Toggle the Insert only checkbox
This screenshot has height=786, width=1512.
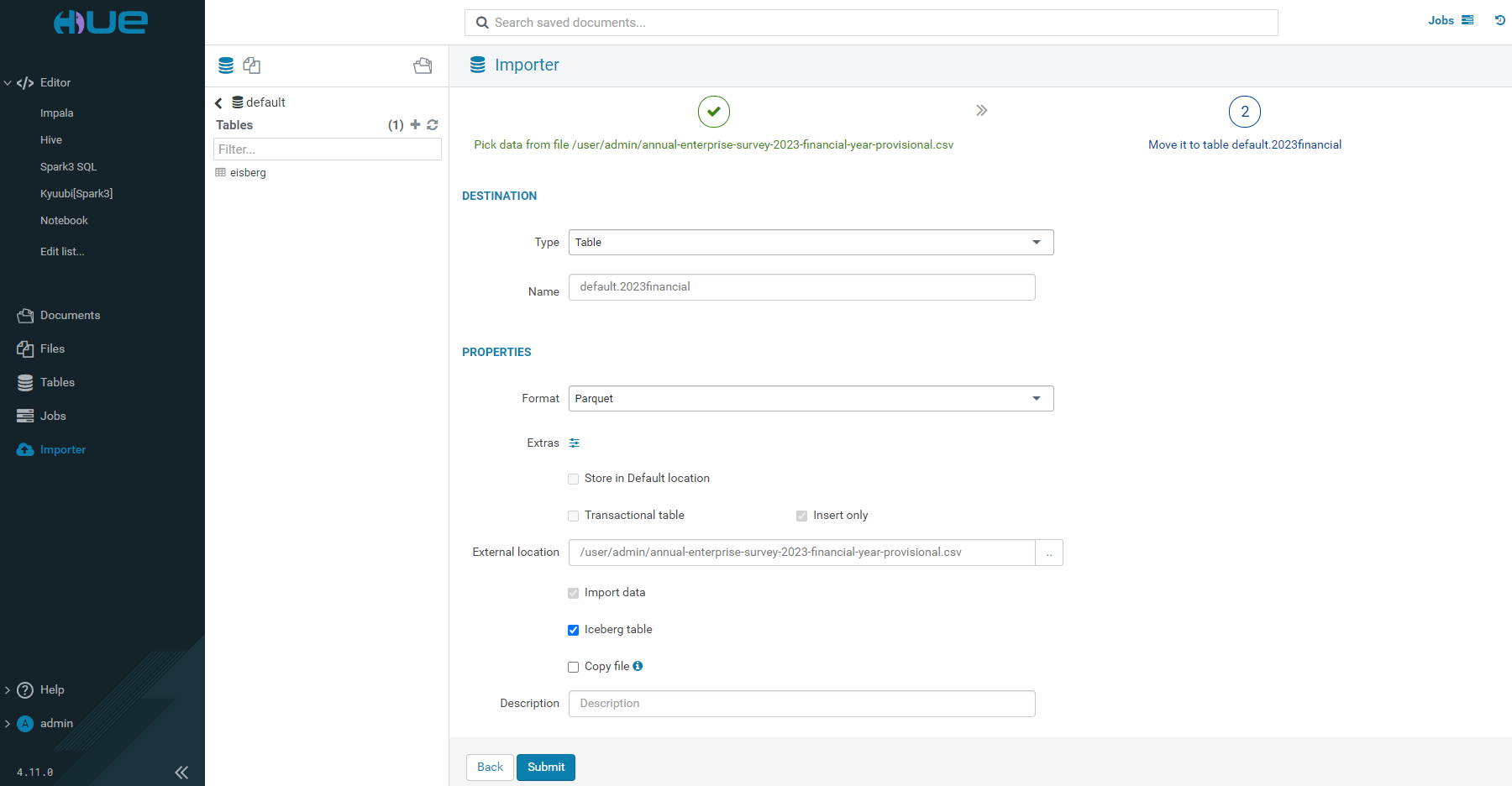click(x=802, y=516)
